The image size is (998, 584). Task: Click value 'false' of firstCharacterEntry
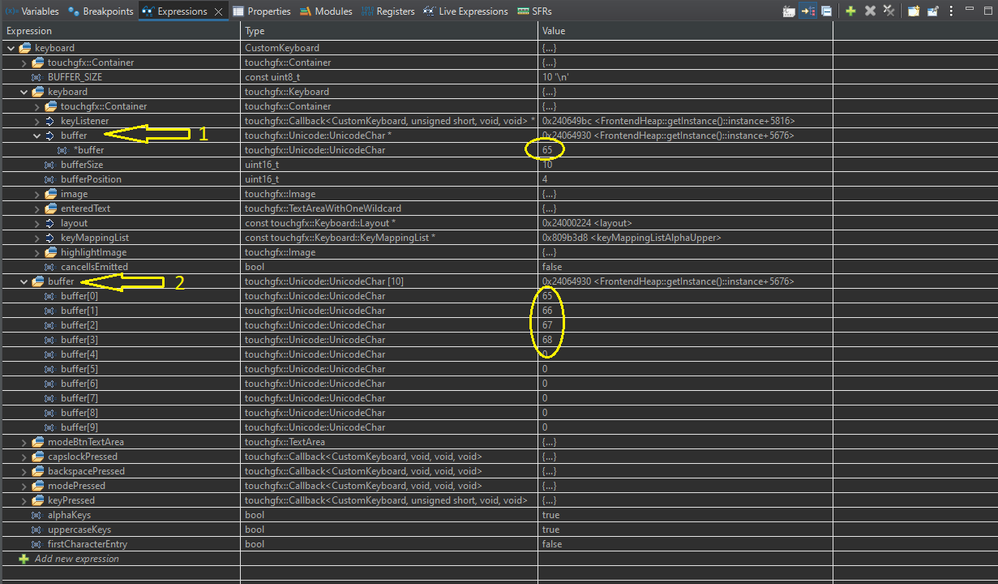[552, 545]
